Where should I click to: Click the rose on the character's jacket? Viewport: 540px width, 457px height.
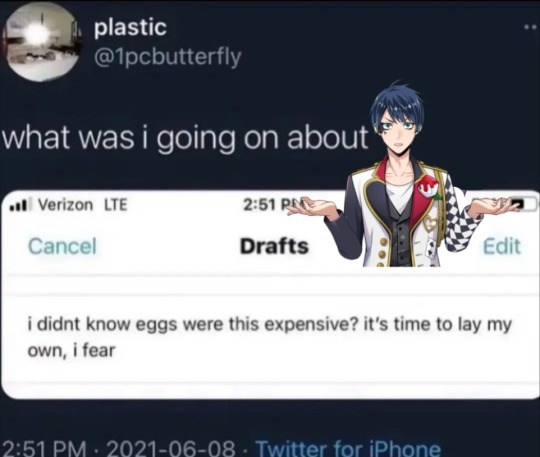click(428, 186)
